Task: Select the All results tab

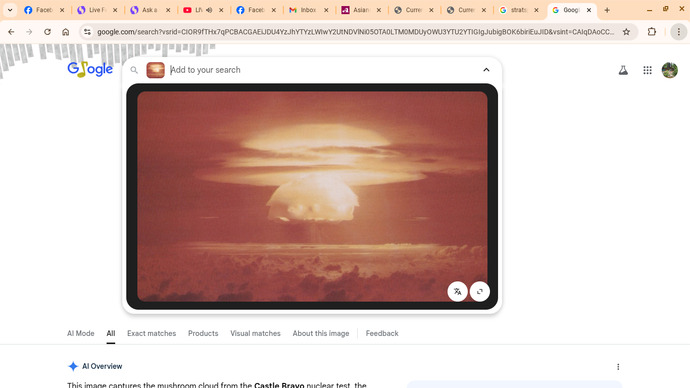Action: click(x=110, y=333)
